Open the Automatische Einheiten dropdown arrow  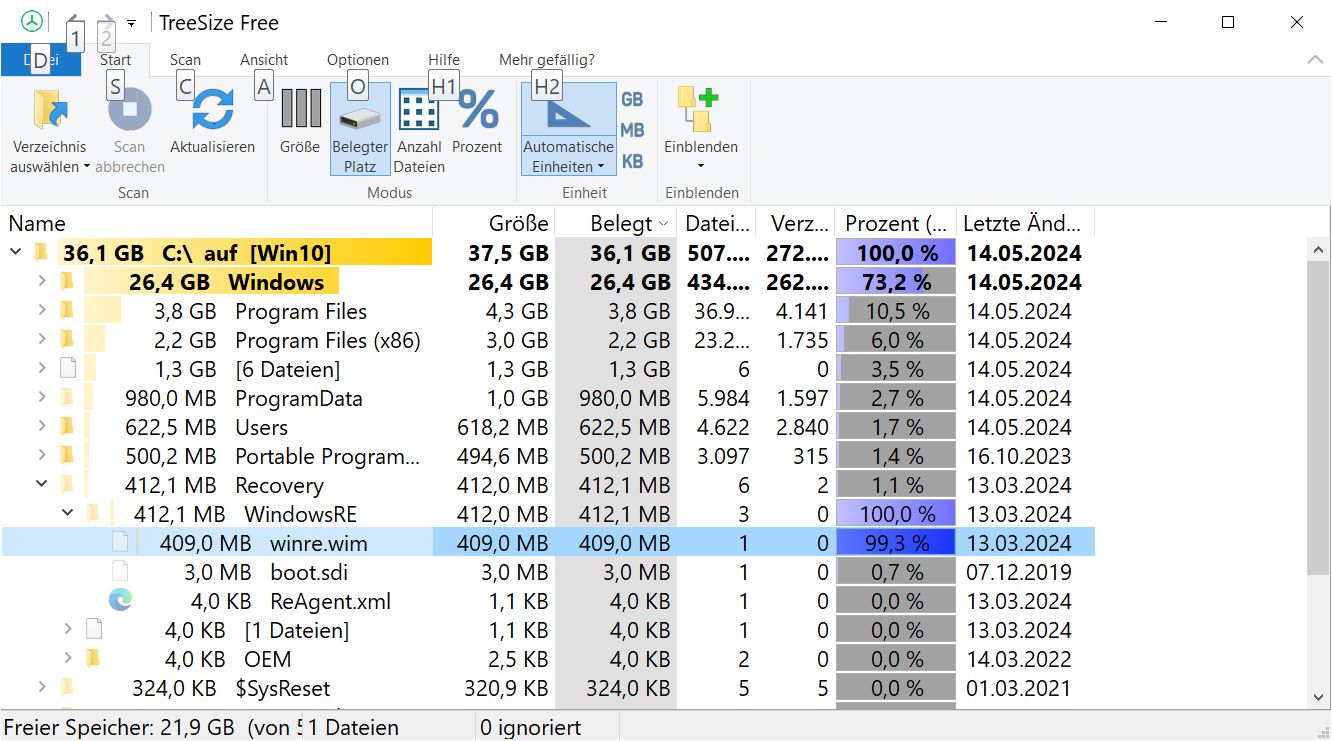tap(601, 167)
